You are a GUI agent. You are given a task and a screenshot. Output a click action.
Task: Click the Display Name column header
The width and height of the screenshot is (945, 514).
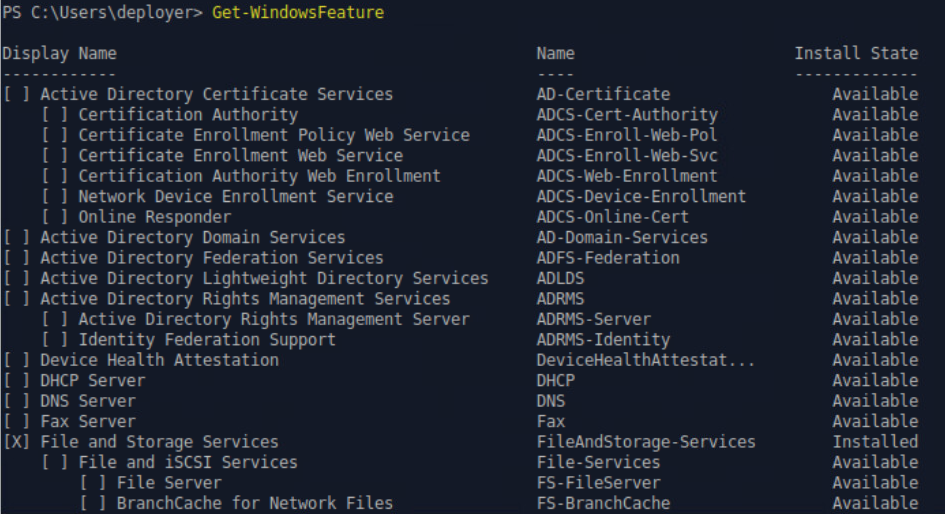click(x=60, y=53)
